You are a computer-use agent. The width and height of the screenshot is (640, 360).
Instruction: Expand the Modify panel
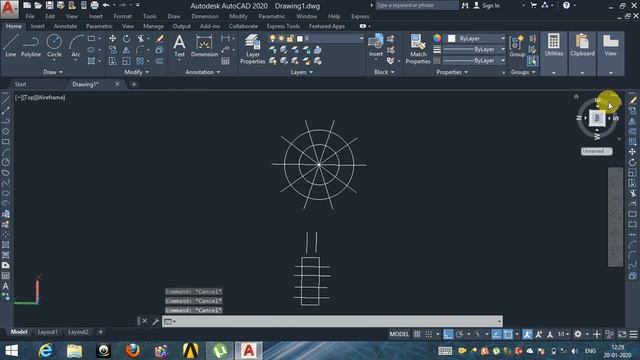[137, 72]
